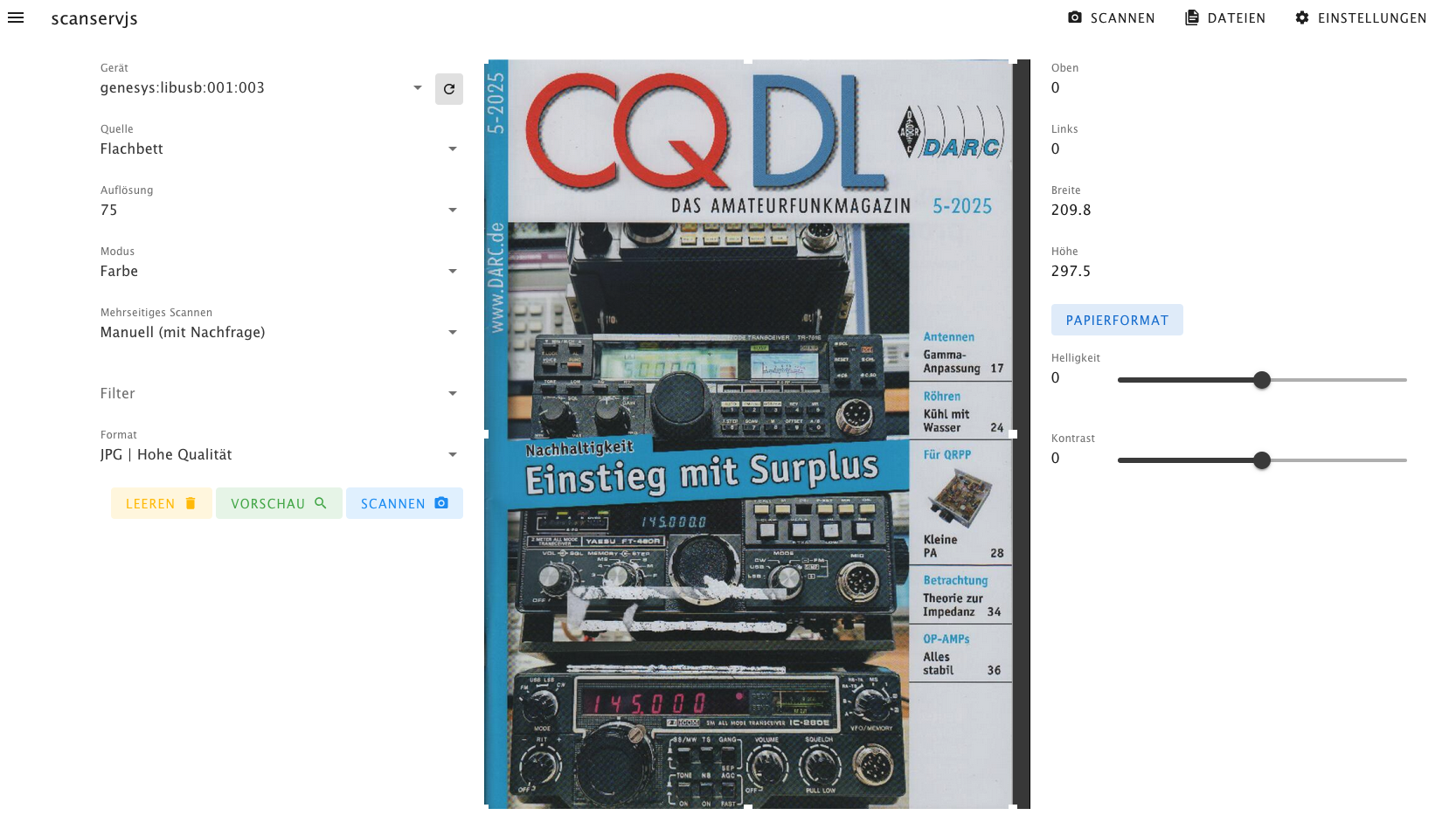Viewport: 1456px width, 829px height.
Task: Go to the SCANNEN tab
Action: tap(1112, 17)
